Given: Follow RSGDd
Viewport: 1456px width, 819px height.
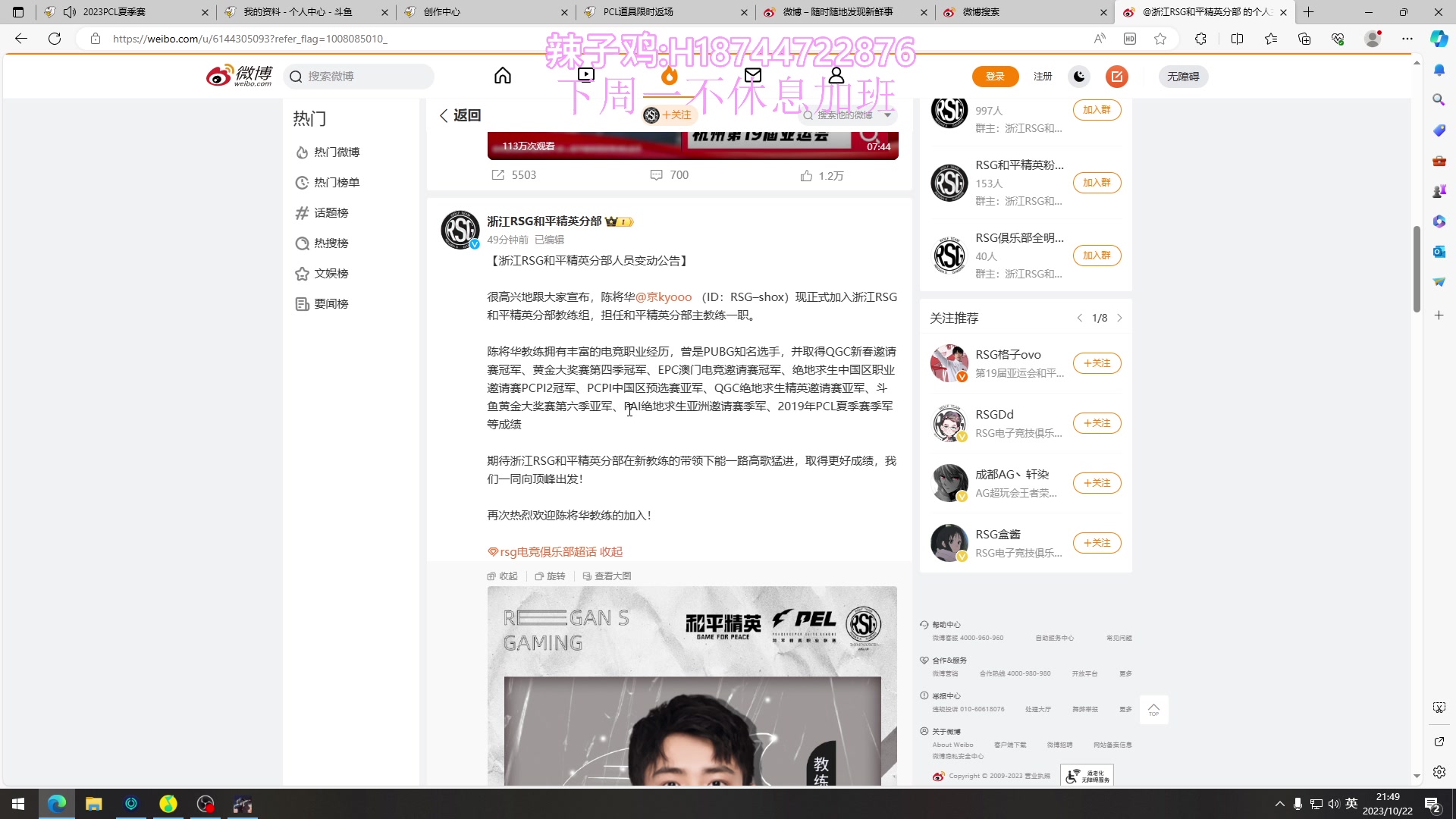Looking at the screenshot, I should (x=1097, y=423).
